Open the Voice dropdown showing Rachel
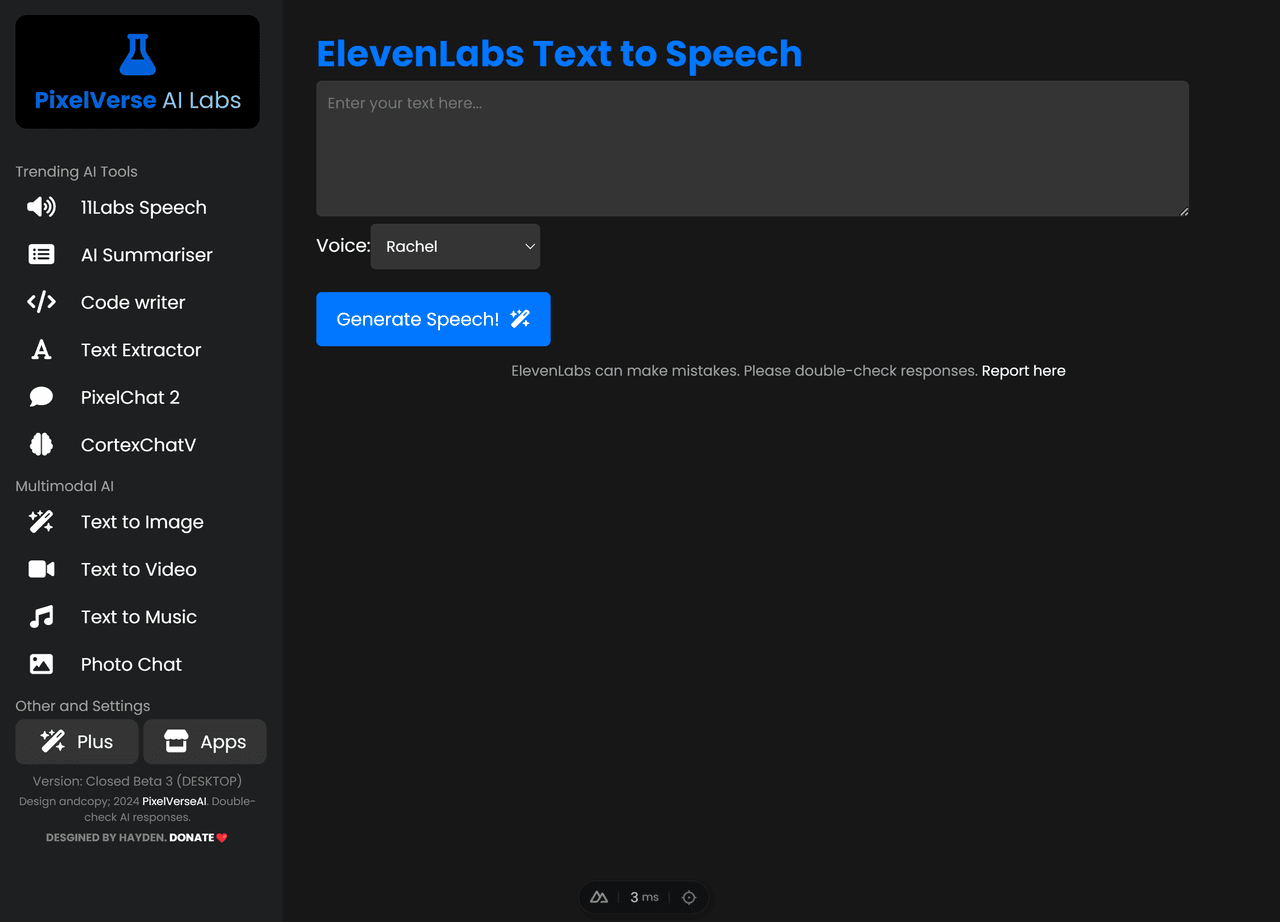 coord(455,247)
